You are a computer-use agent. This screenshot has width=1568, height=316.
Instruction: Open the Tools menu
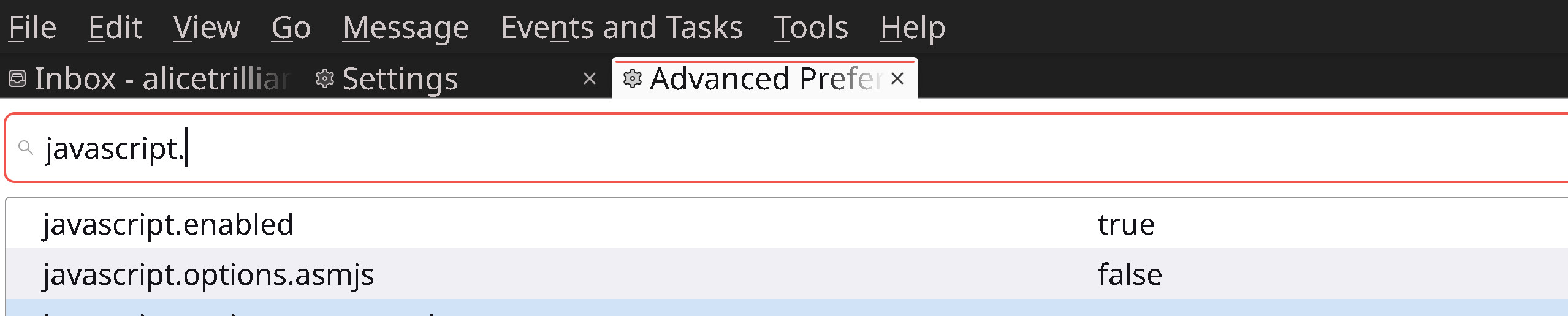click(810, 28)
